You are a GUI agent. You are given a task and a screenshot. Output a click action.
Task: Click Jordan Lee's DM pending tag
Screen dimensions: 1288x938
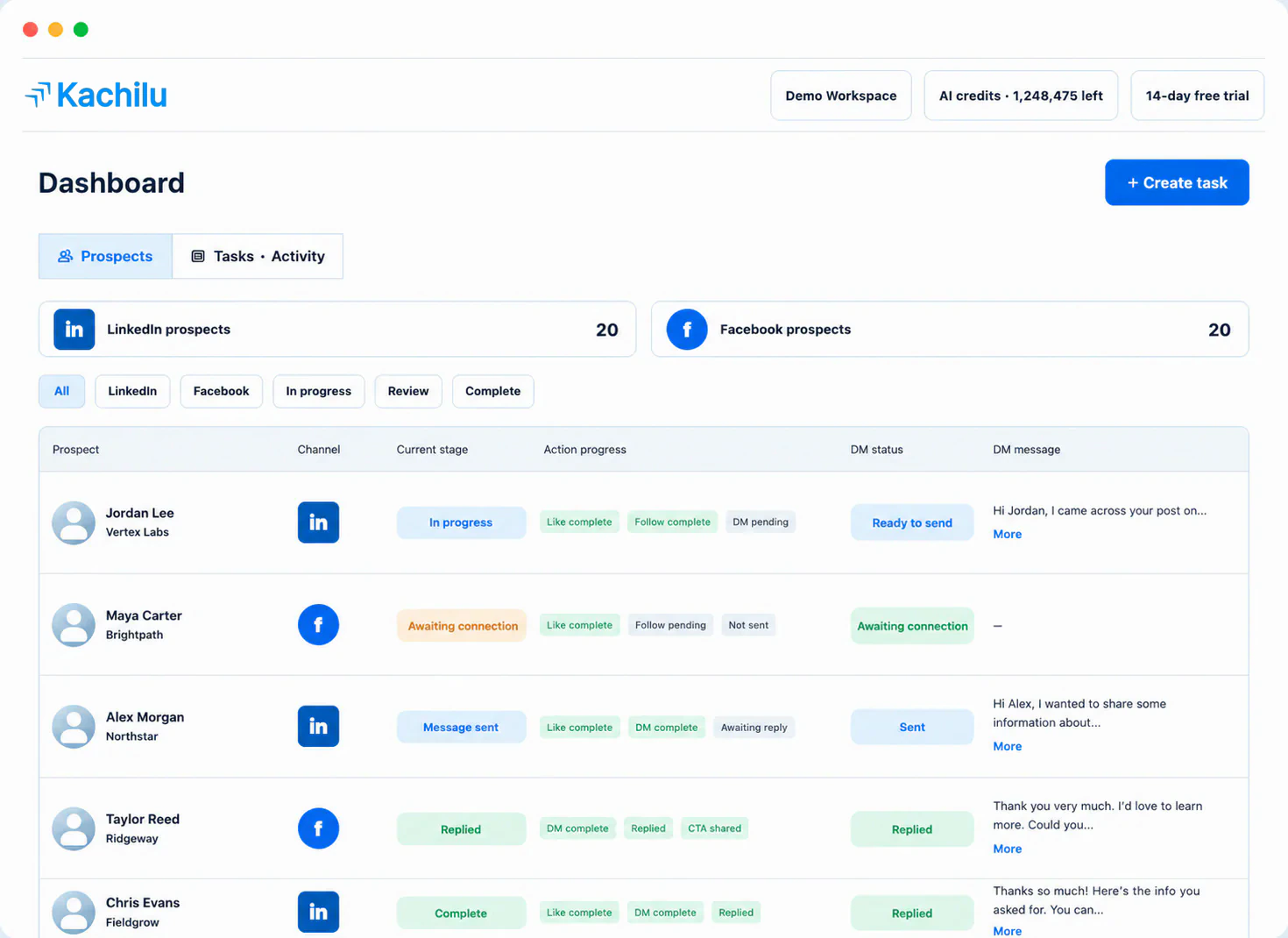tap(760, 522)
